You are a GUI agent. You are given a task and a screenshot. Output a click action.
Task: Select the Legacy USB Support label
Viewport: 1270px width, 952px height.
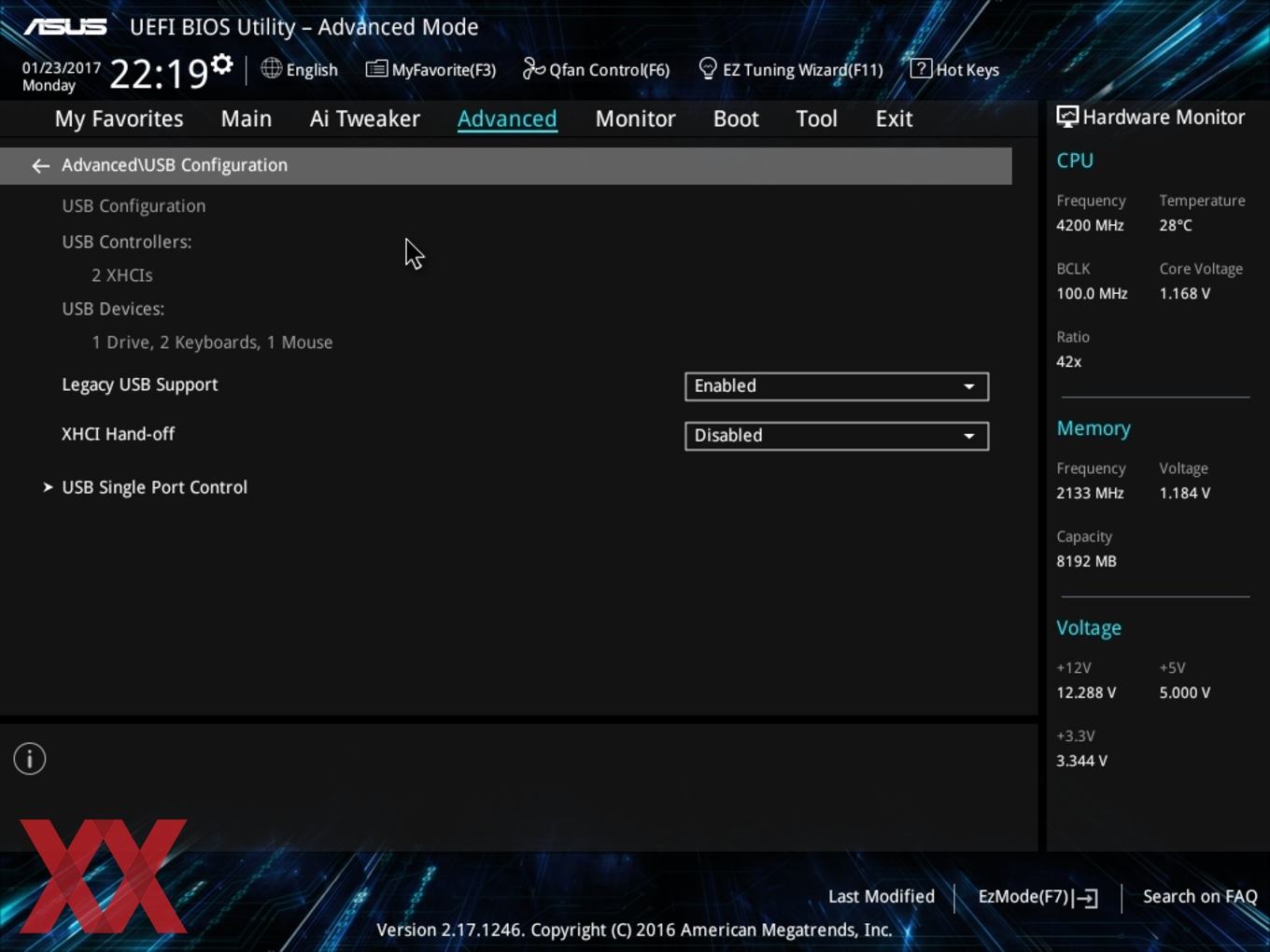tap(140, 385)
